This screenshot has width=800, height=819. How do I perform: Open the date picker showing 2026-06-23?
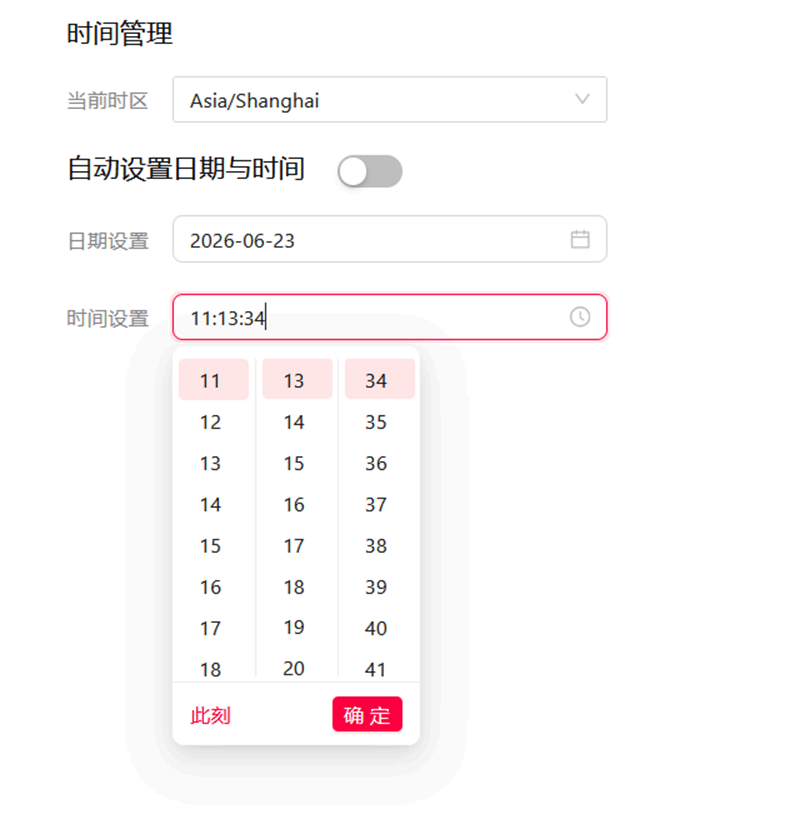[390, 239]
